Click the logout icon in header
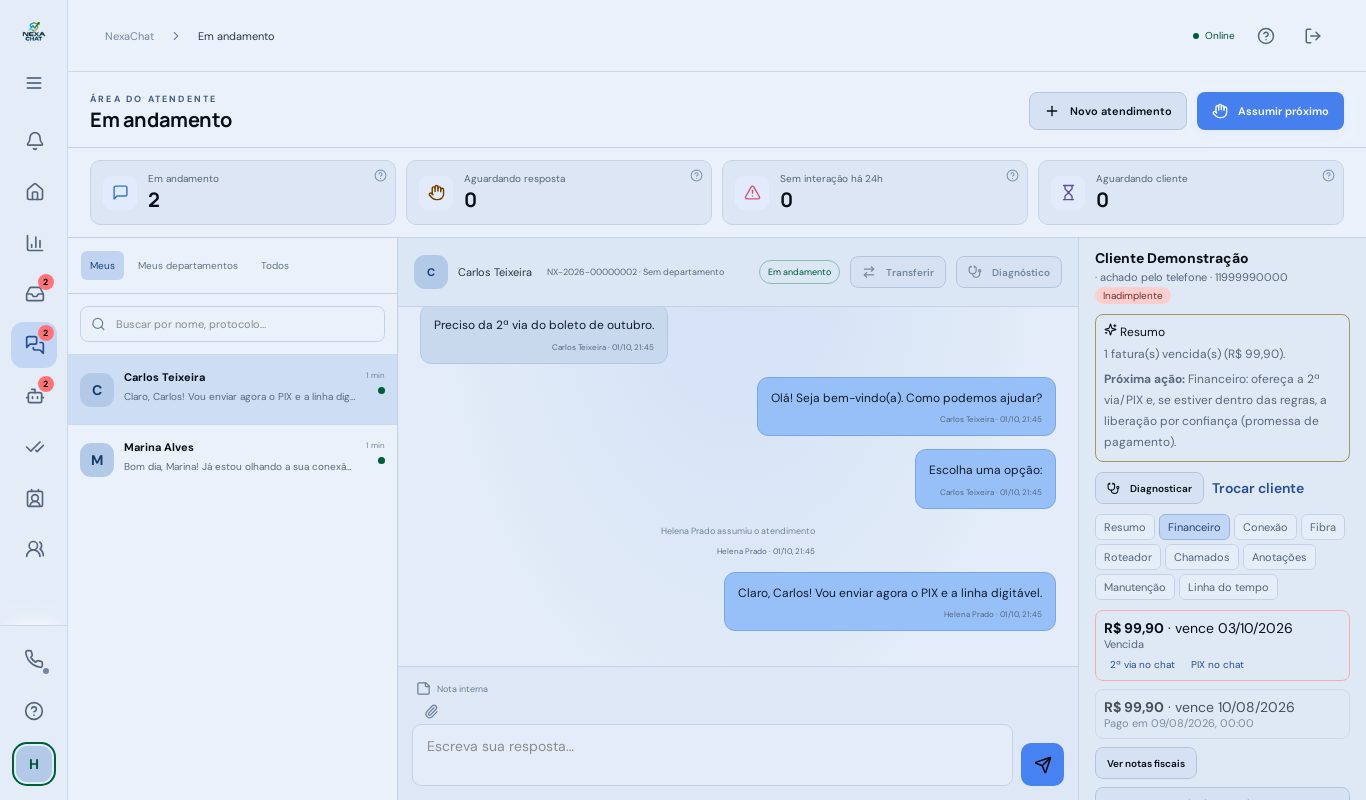 point(1313,36)
